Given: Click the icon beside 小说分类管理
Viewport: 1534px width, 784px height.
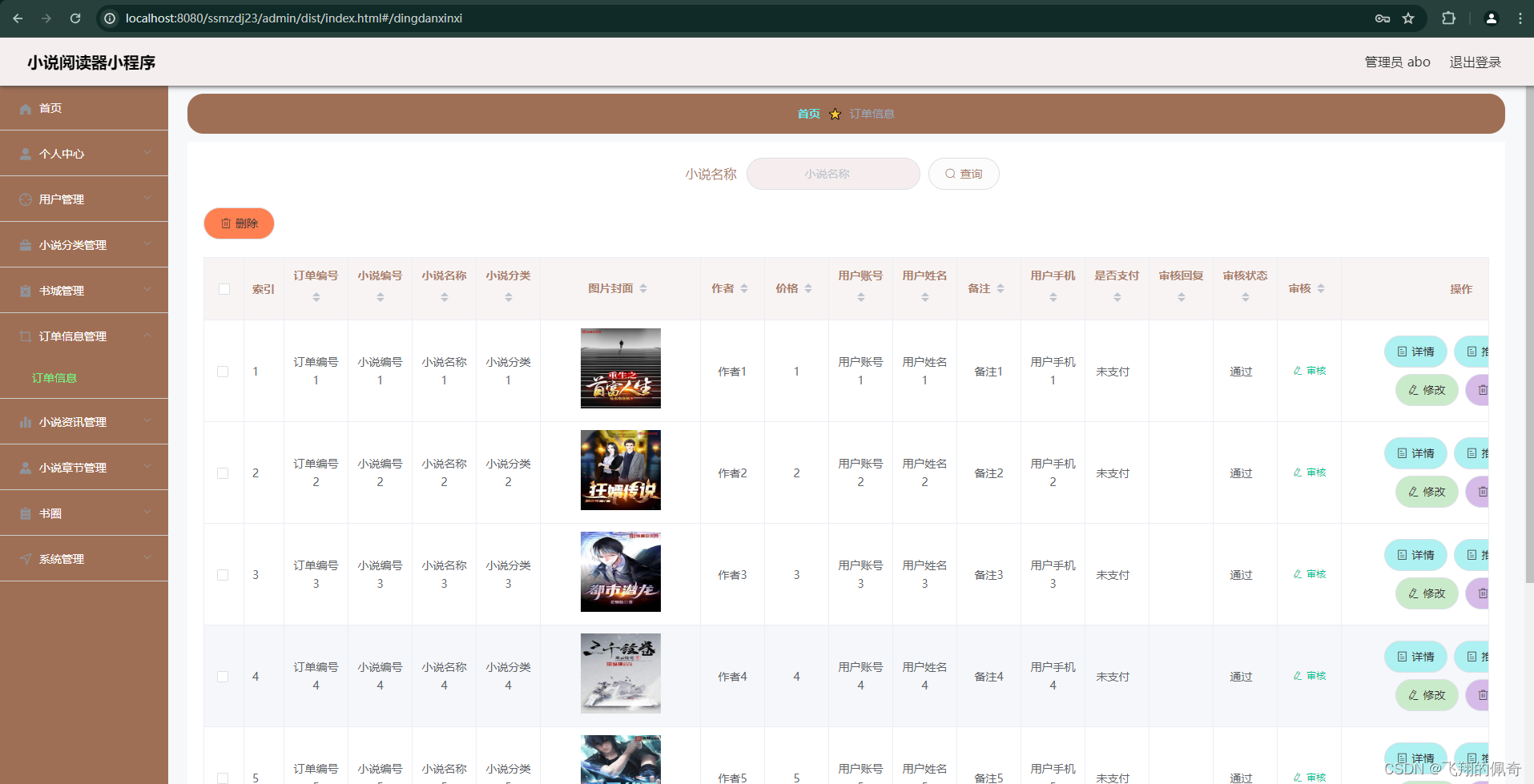Looking at the screenshot, I should (26, 245).
